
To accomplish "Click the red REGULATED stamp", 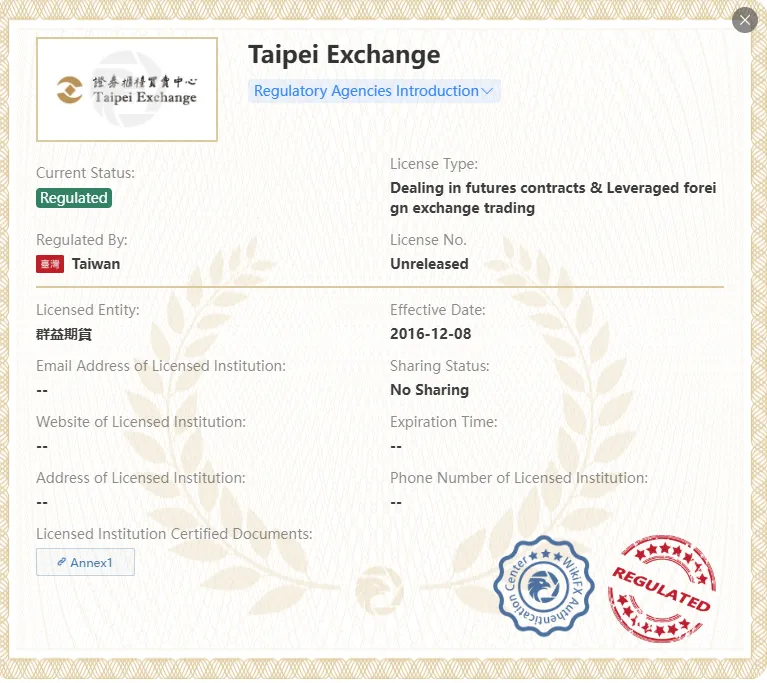I will click(x=662, y=589).
